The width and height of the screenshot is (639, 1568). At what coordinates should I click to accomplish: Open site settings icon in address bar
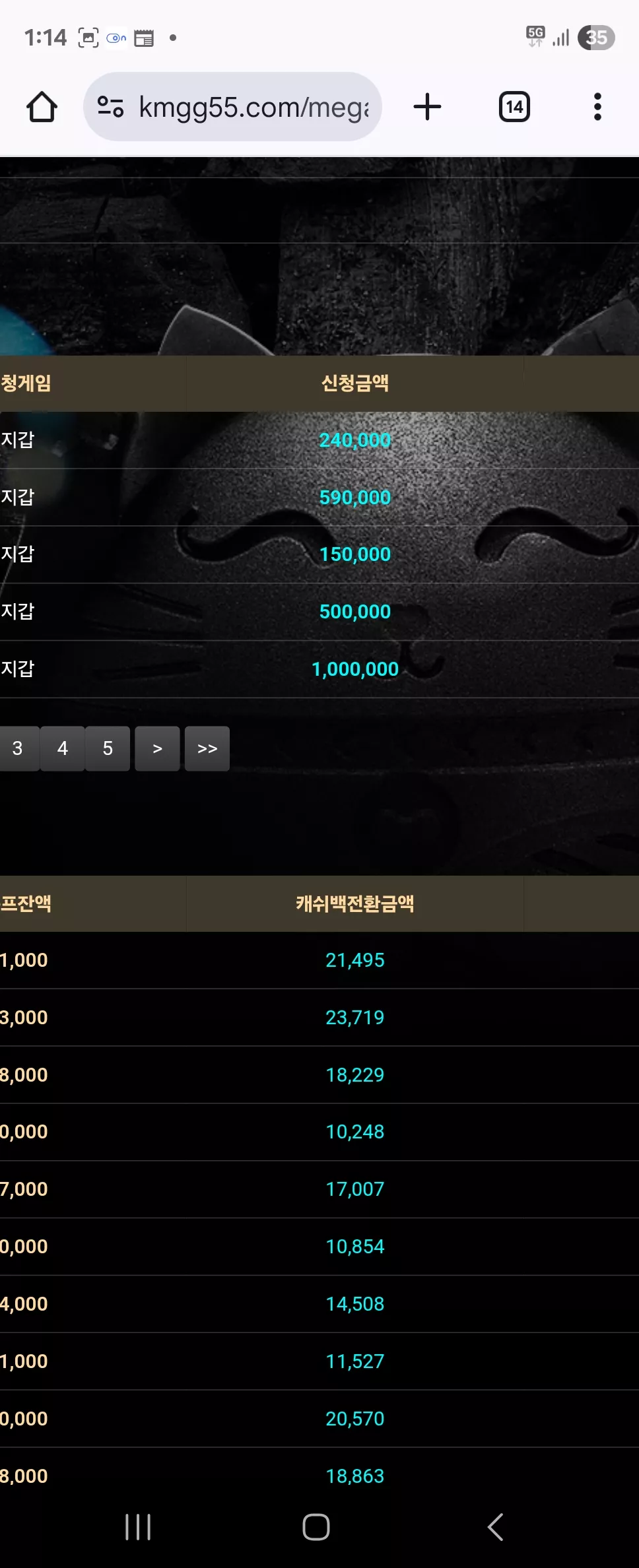click(110, 107)
